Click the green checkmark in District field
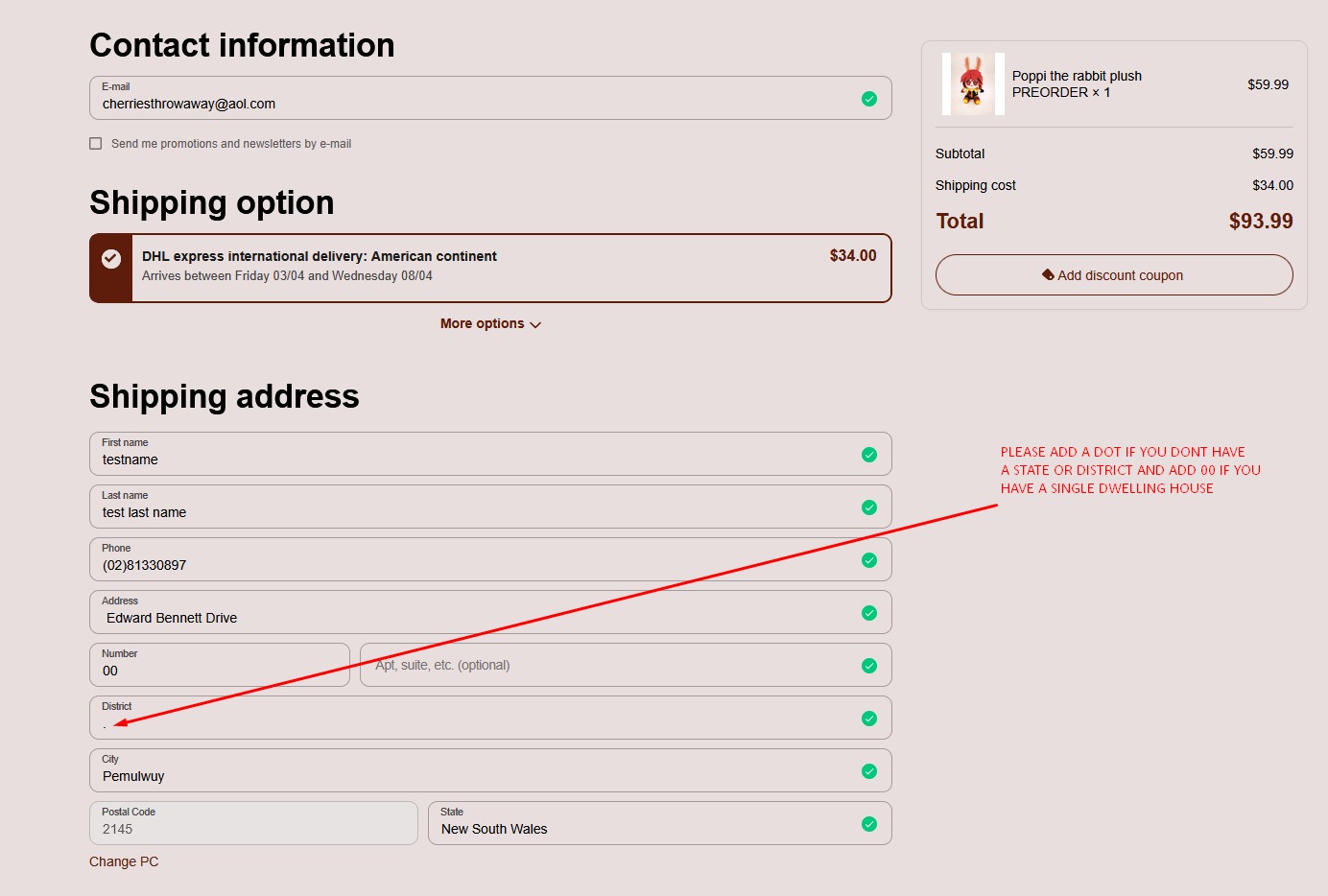The image size is (1328, 896). tap(869, 719)
